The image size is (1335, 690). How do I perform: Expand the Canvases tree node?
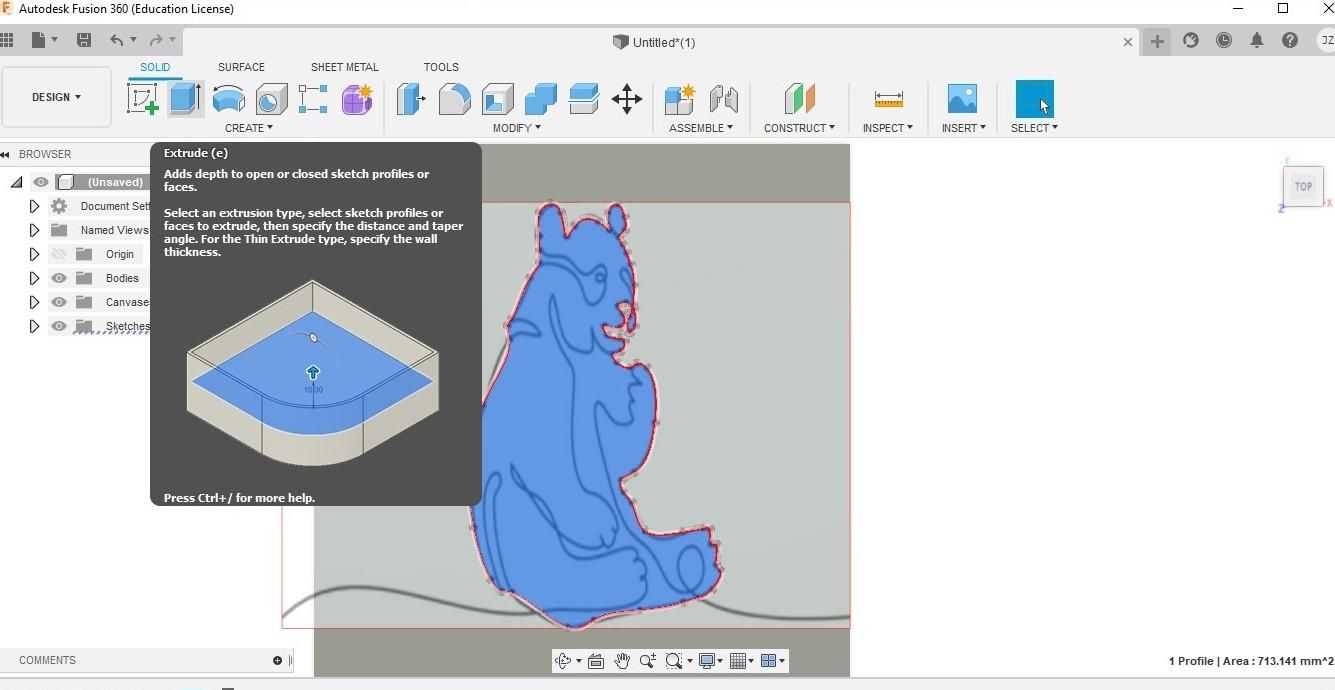[x=34, y=302]
